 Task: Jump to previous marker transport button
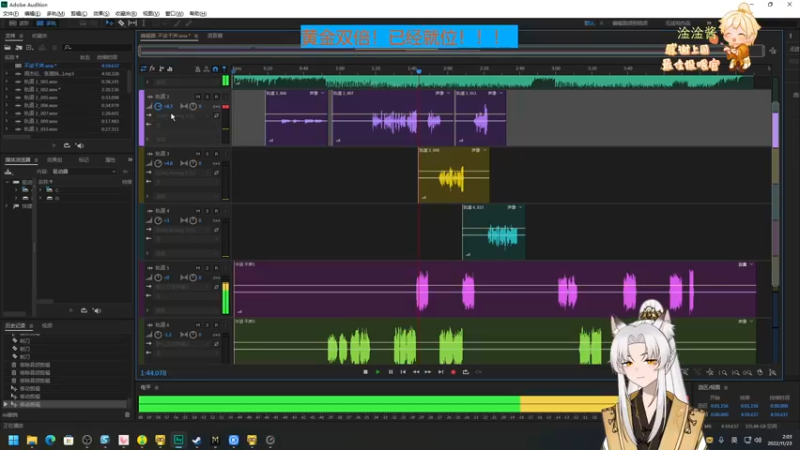pyautogui.click(x=403, y=372)
